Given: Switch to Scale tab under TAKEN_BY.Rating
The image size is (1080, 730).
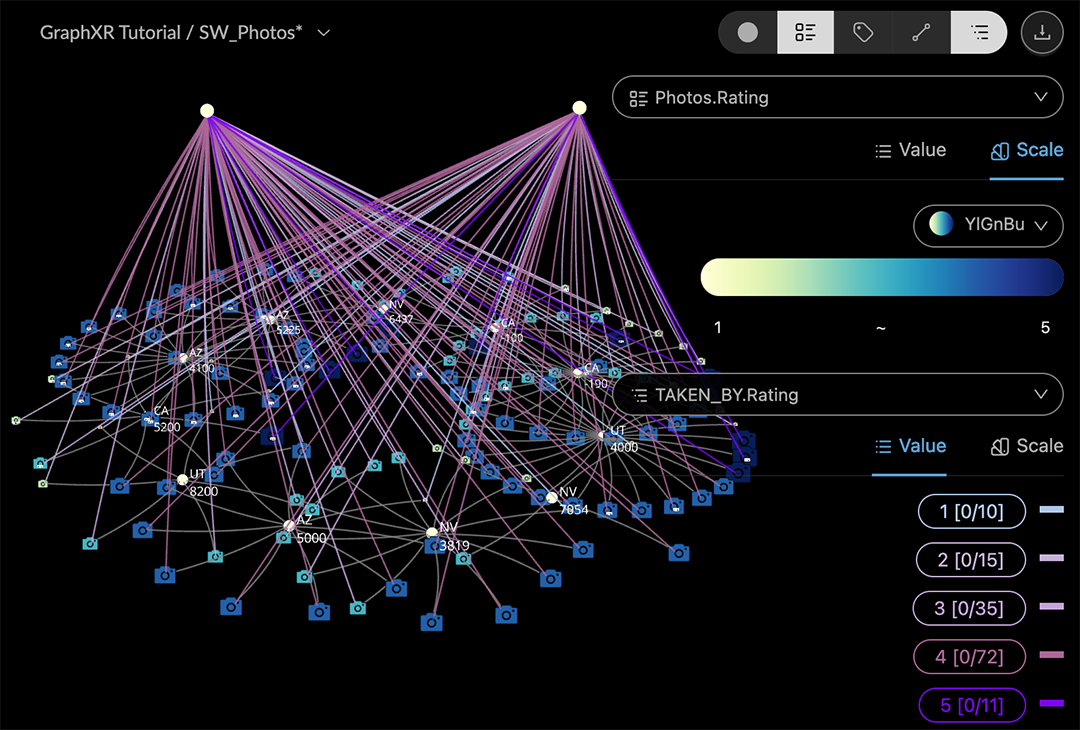Looking at the screenshot, I should pos(1026,446).
